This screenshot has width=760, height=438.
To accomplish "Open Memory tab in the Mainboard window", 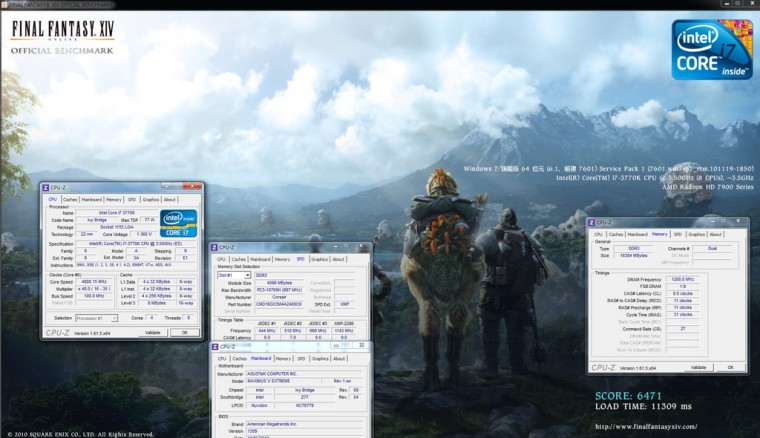I will pyautogui.click(x=284, y=359).
